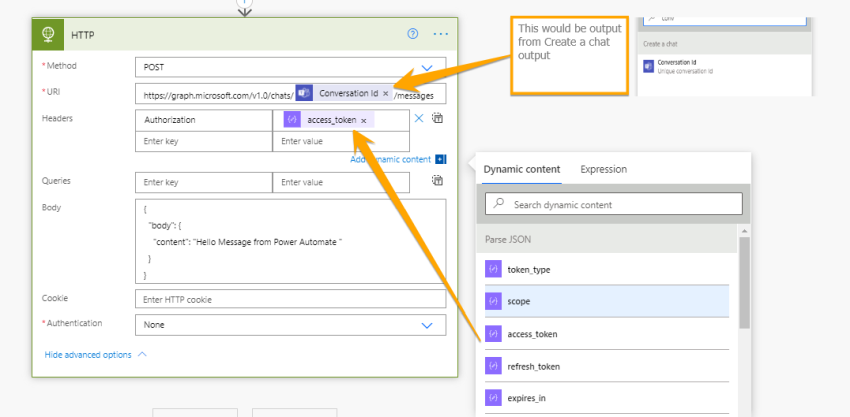Click the empty Headers Enter key field
Viewport: 850px width, 417px height.
(x=204, y=141)
